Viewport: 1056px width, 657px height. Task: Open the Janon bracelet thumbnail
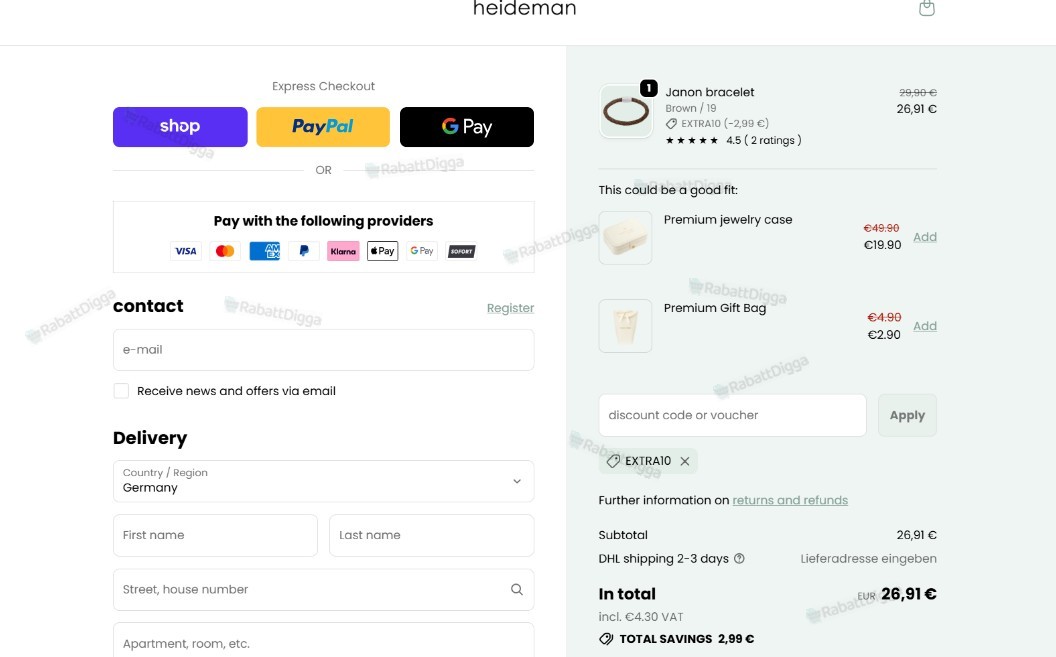click(626, 111)
